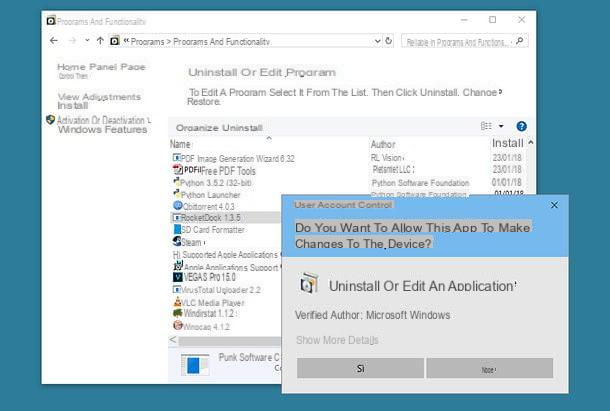610x411 pixels.
Task: Expand the address bar history dropdown
Action: click(377, 41)
